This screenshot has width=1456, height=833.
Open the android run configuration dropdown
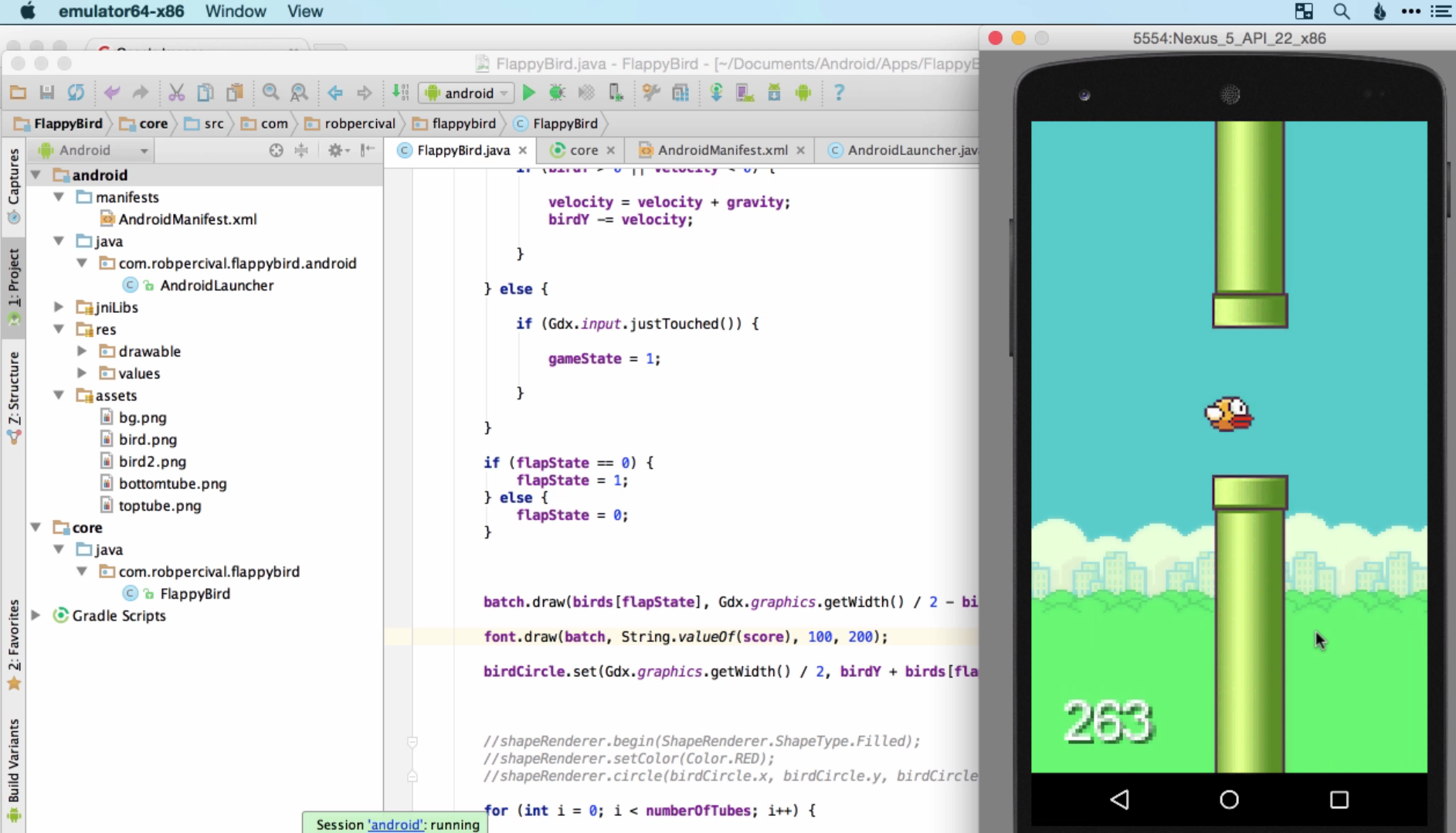[467, 93]
